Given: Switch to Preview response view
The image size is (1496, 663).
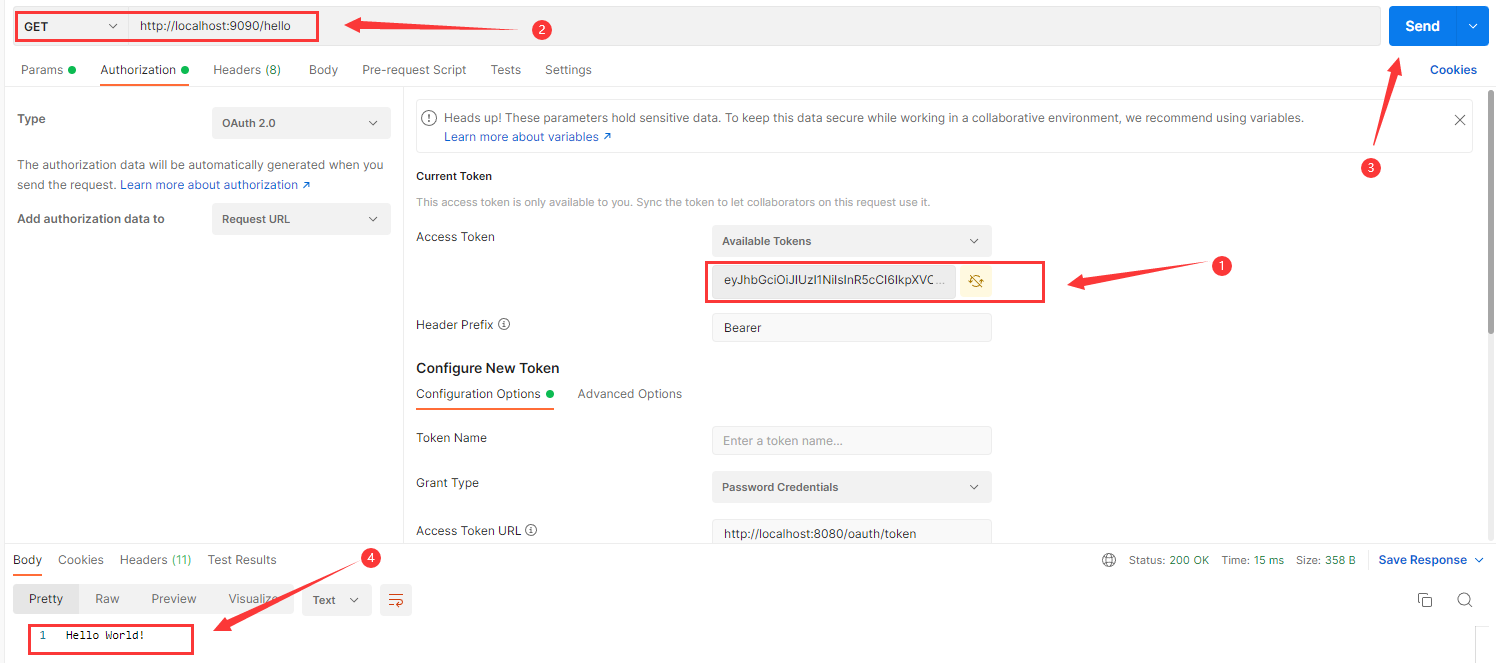Looking at the screenshot, I should [174, 599].
